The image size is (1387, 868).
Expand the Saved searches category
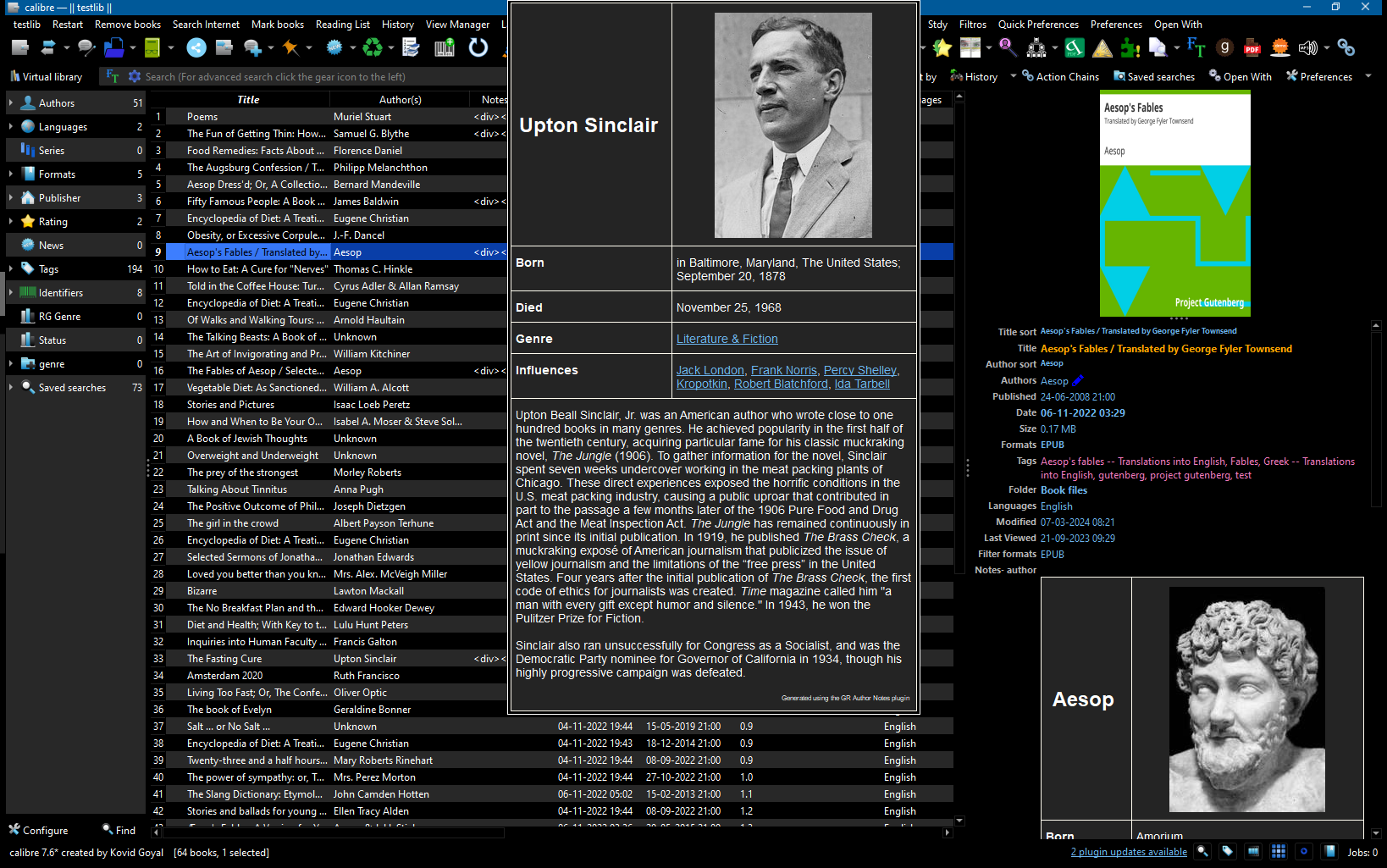10,388
